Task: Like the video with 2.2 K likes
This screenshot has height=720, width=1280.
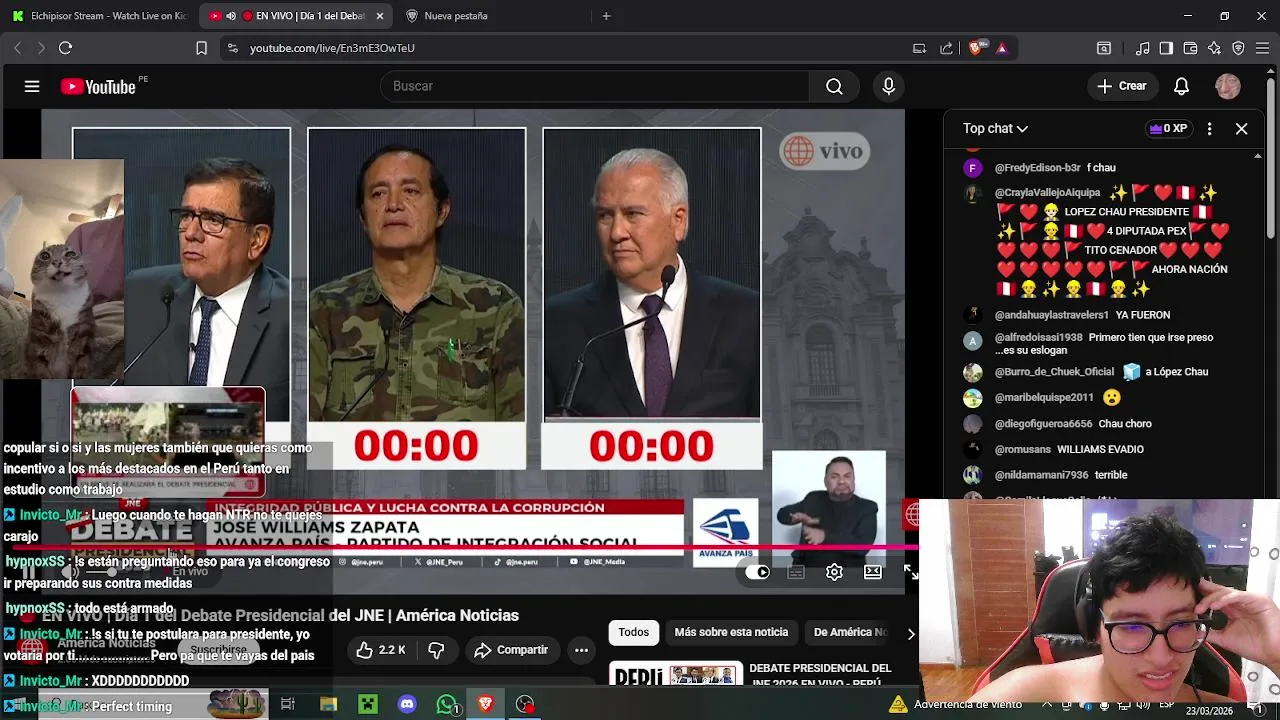Action: (381, 650)
